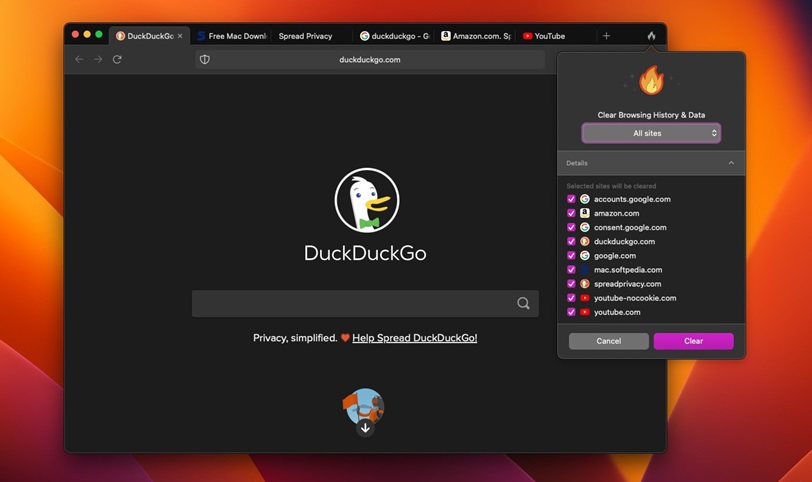Image resolution: width=812 pixels, height=482 pixels.
Task: Uncheck the spreadprivacy.com checkbox
Action: 571,284
